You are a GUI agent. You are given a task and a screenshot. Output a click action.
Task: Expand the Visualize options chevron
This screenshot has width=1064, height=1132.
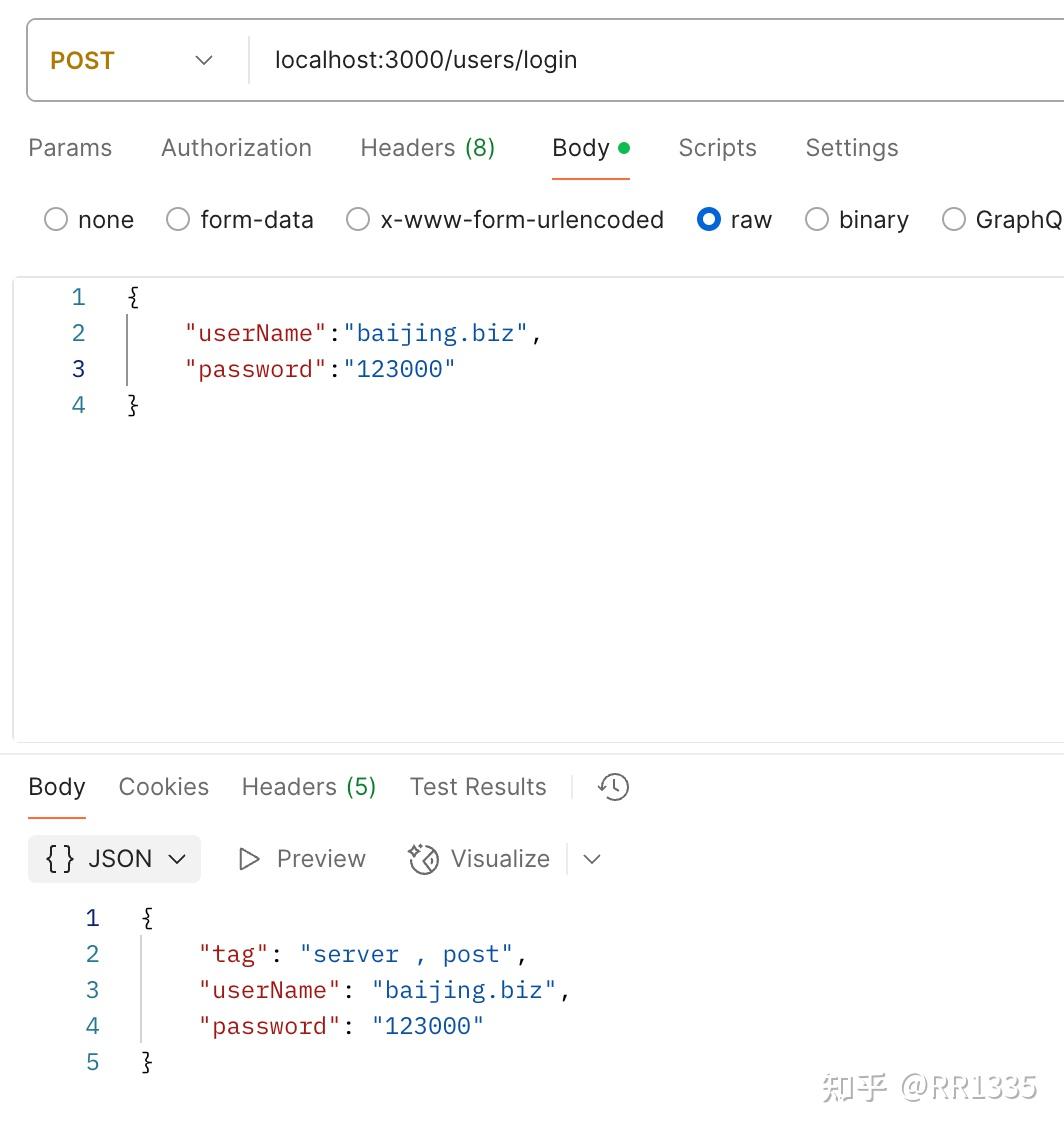tap(592, 859)
